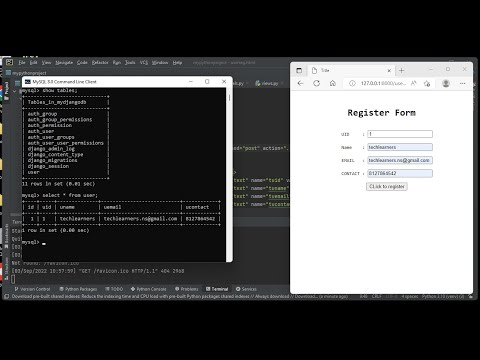Open the Python Console tool window

149,289
